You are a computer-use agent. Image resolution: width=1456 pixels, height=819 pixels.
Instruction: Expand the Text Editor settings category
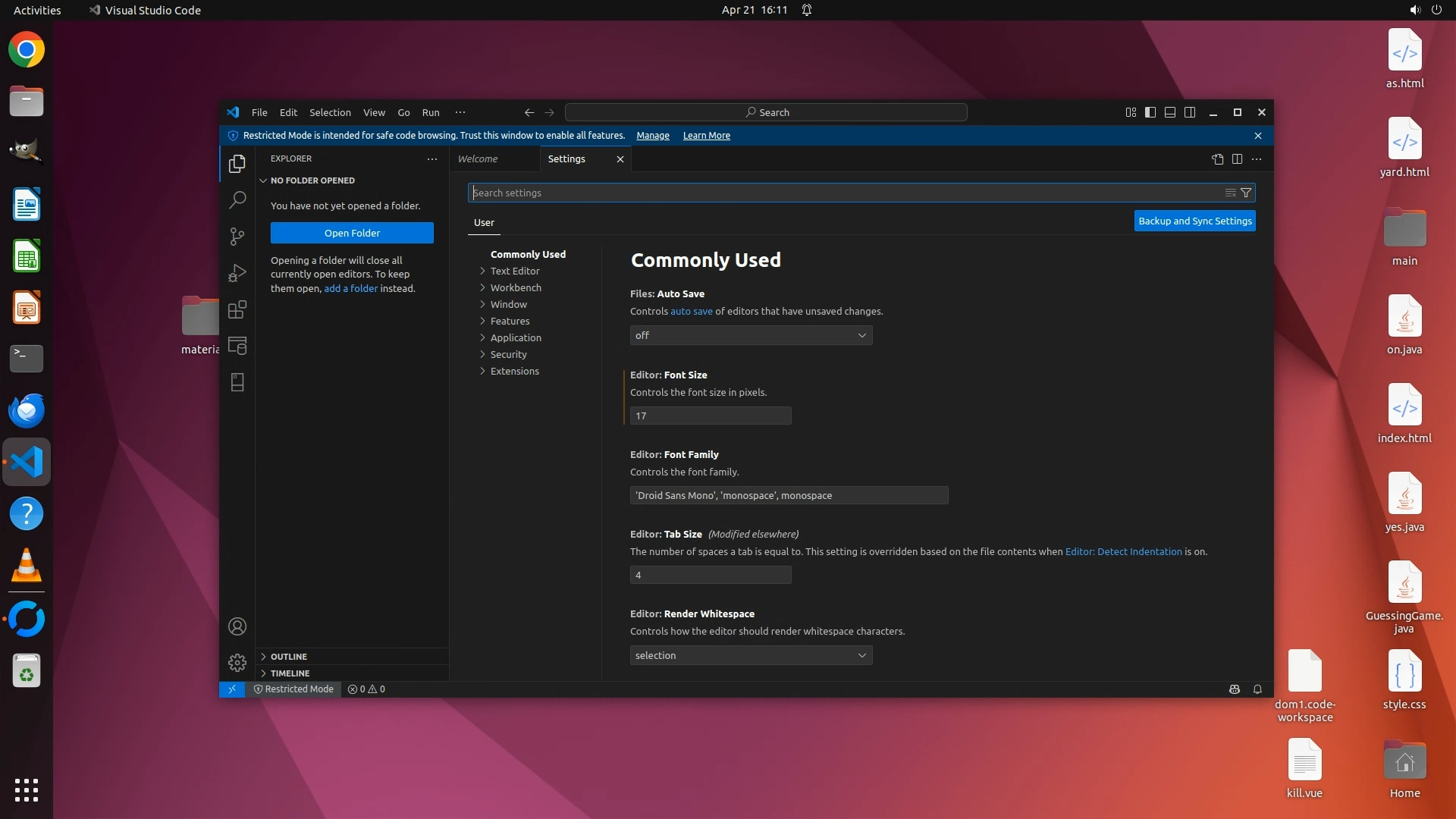514,271
